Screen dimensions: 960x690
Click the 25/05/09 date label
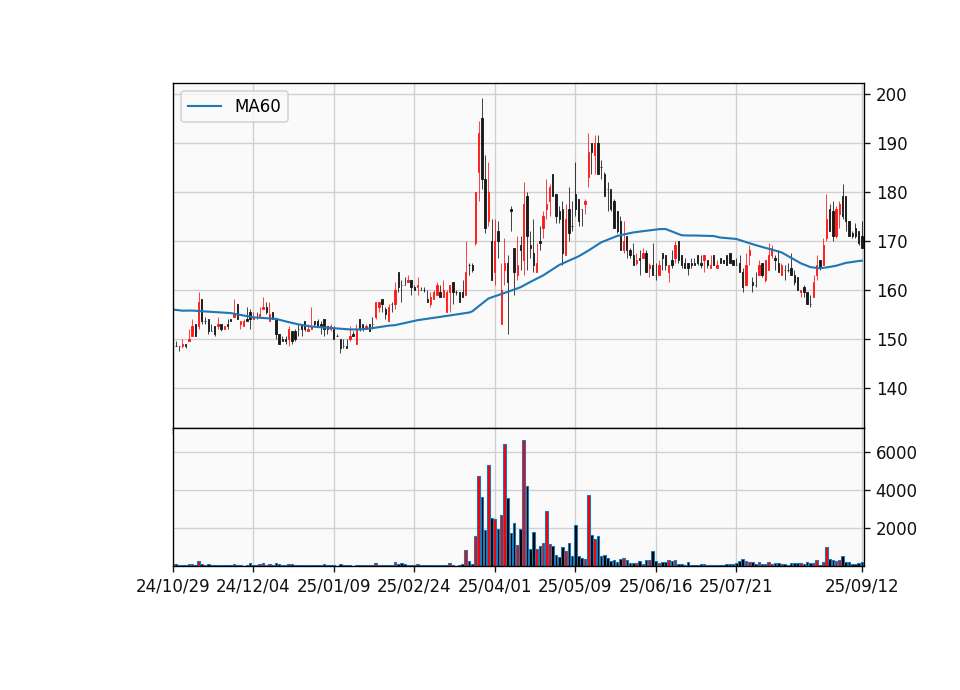(575, 586)
